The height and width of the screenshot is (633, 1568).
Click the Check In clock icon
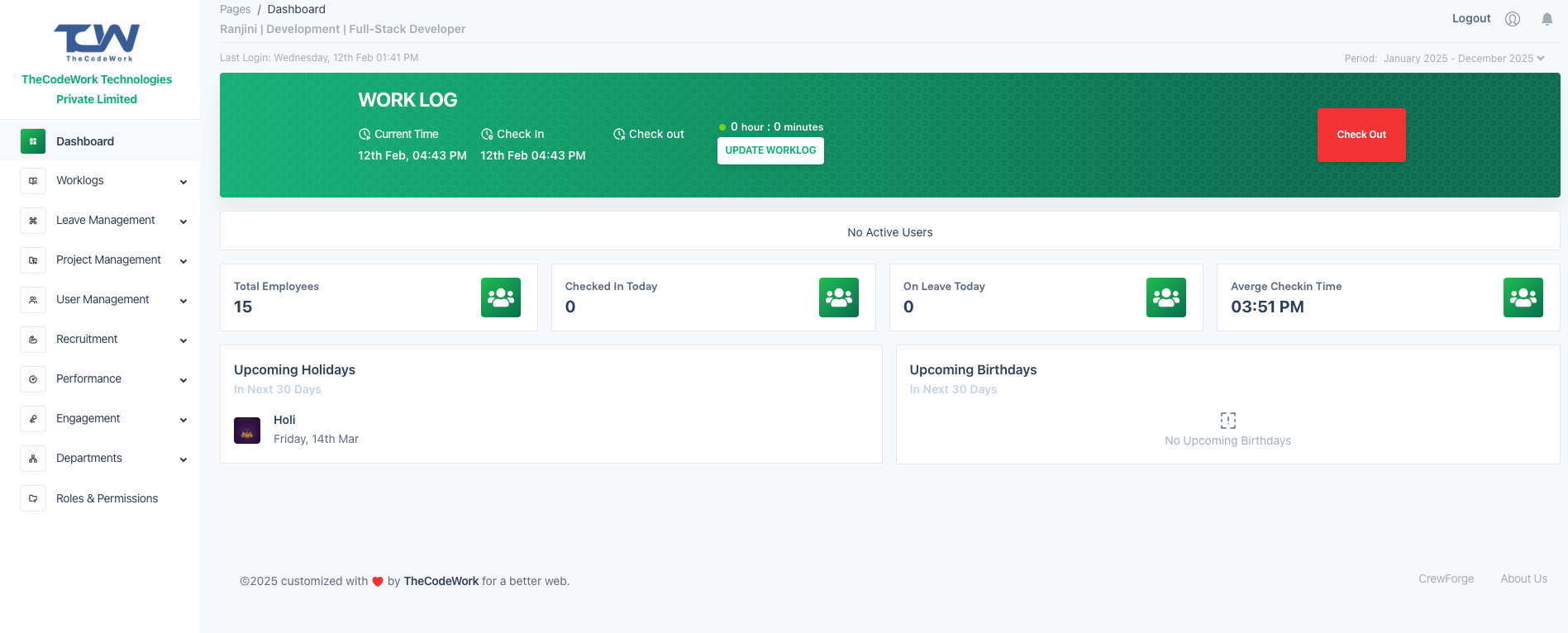487,134
